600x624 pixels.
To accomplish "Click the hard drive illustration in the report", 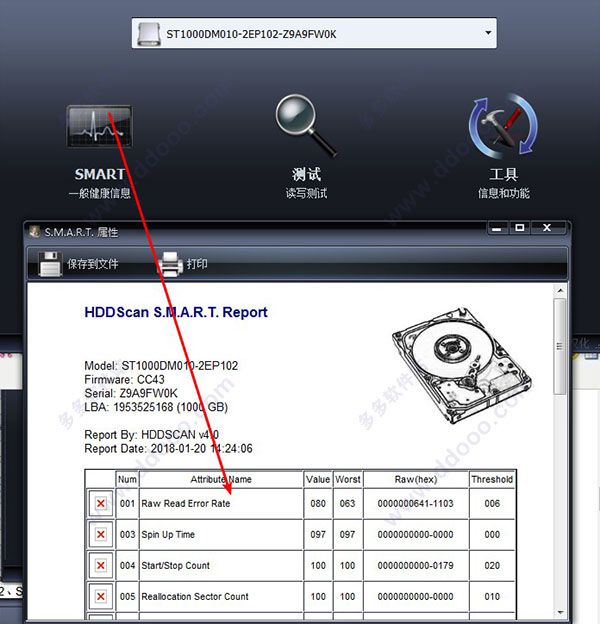I will coord(462,365).
